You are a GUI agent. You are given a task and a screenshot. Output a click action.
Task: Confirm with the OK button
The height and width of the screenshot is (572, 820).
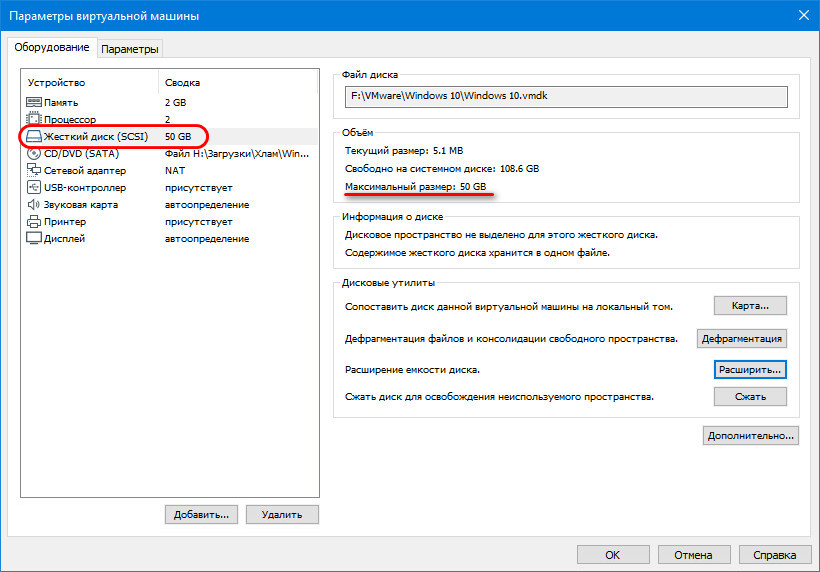[613, 555]
